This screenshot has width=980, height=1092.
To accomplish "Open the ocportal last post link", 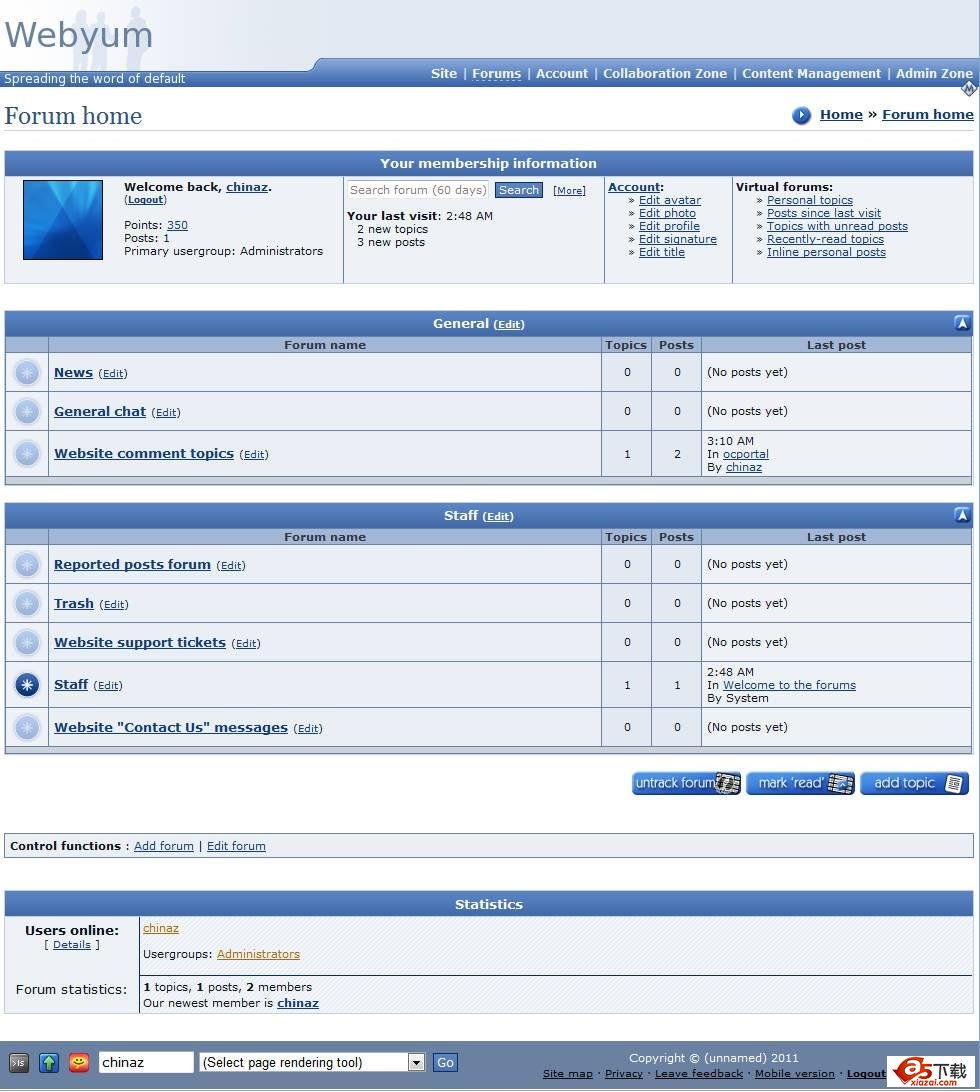I will point(746,455).
